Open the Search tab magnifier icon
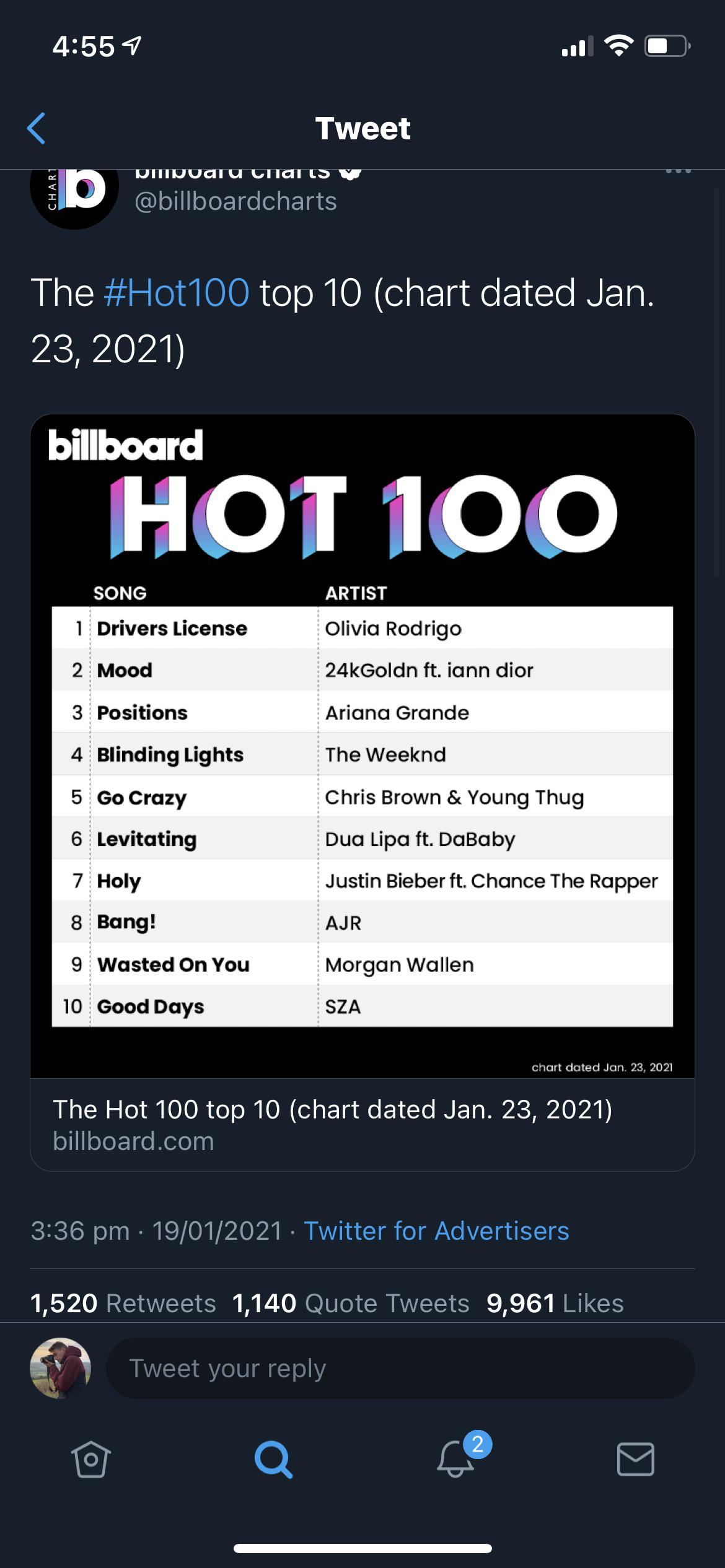725x1568 pixels. [273, 1460]
